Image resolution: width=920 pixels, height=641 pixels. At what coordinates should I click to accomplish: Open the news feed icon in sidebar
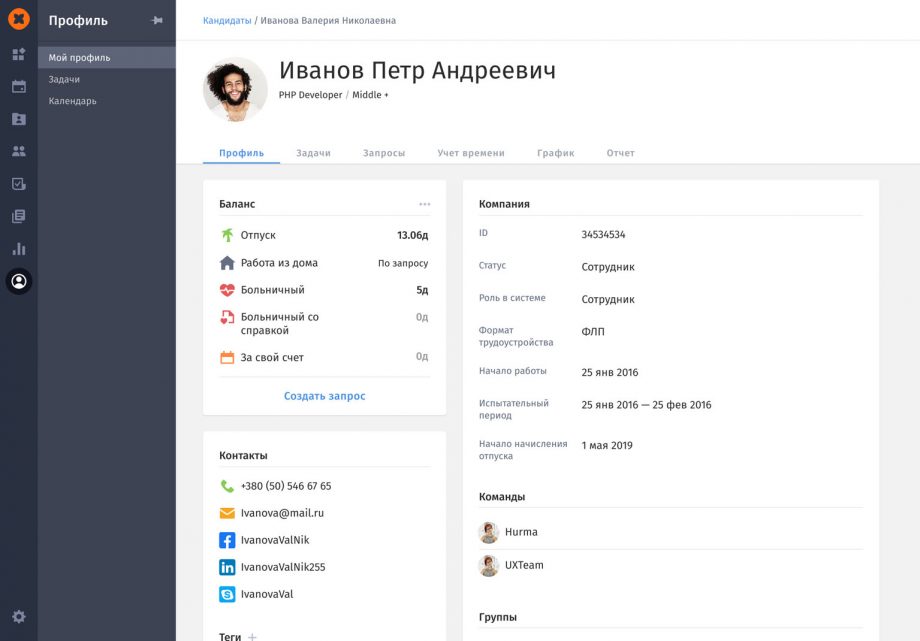coord(17,215)
